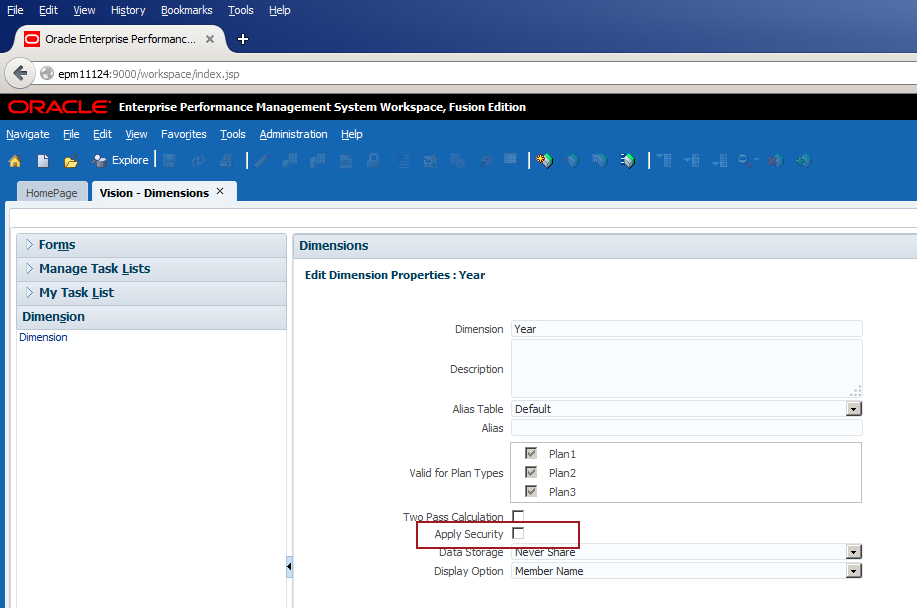
Task: Click the dimmed Print toolbar icon
Action: [x=226, y=161]
